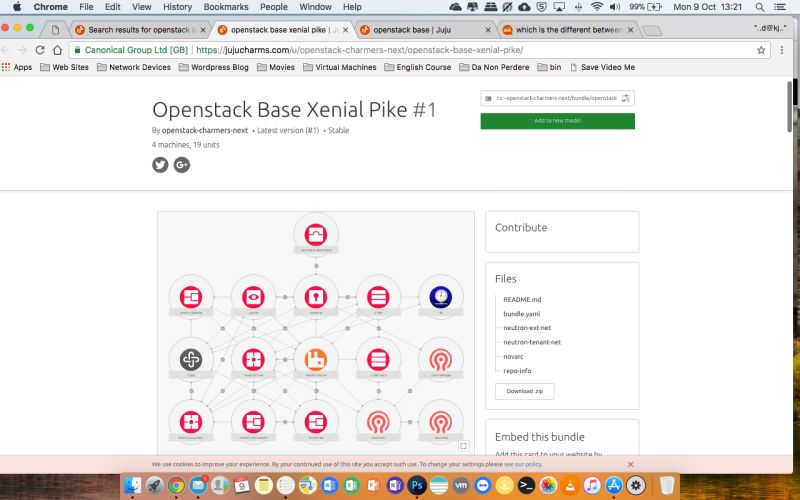
Task: Switch to the 'Search results for openstack' tab
Action: (139, 30)
